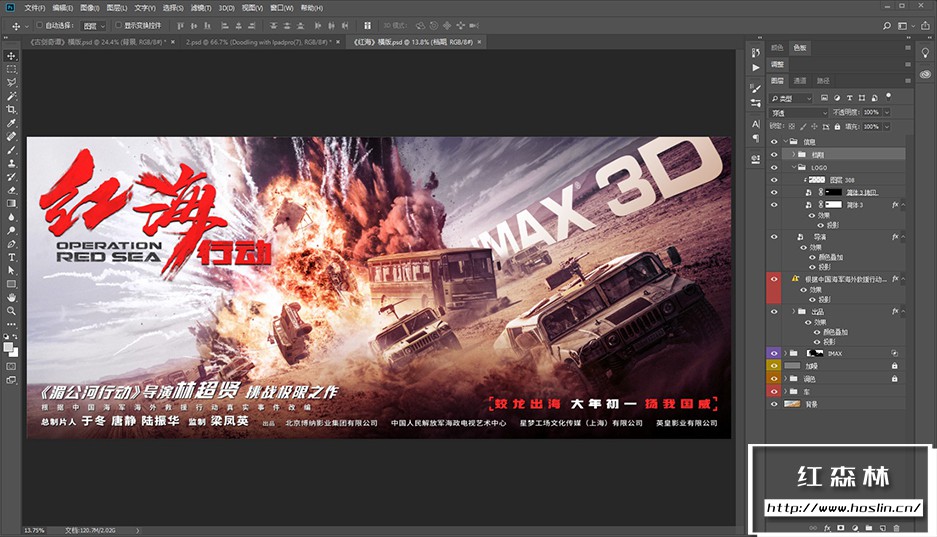Collapse the LOGO layer group
937x537 pixels.
[795, 167]
